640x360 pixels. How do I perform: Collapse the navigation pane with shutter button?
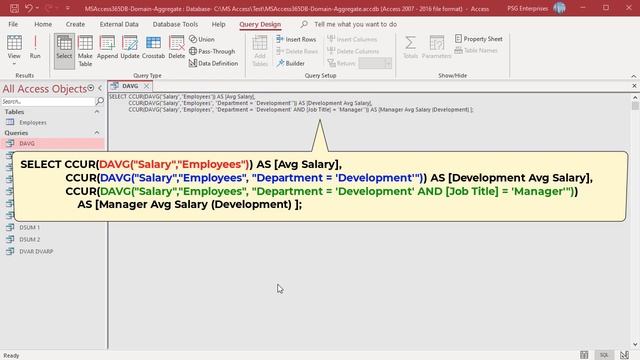tap(100, 88)
